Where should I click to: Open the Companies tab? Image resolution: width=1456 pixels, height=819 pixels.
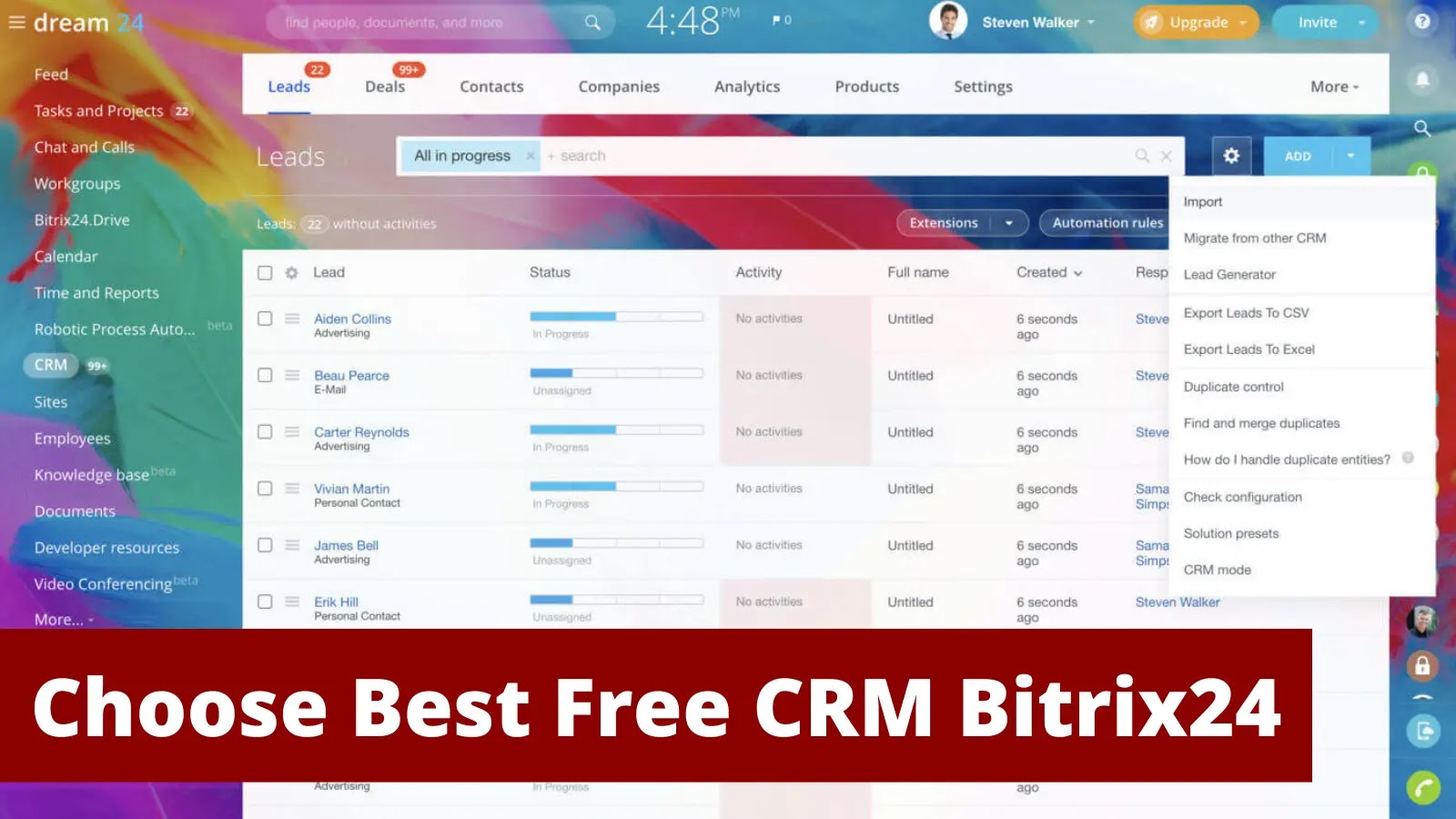pyautogui.click(x=619, y=86)
